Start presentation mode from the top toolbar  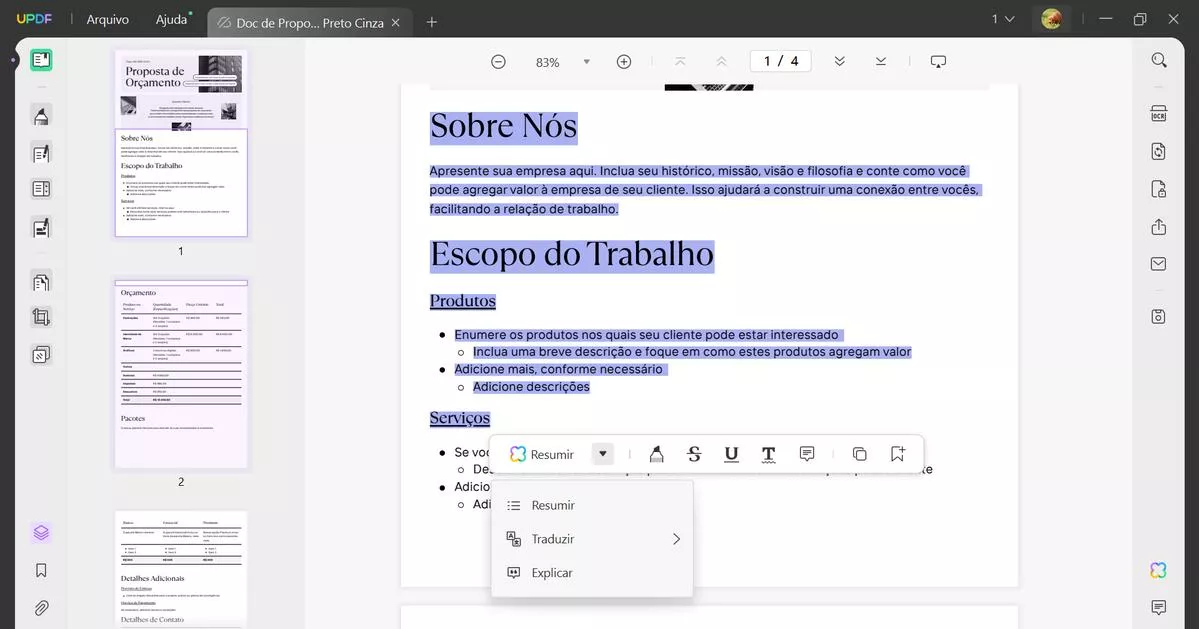coord(937,61)
